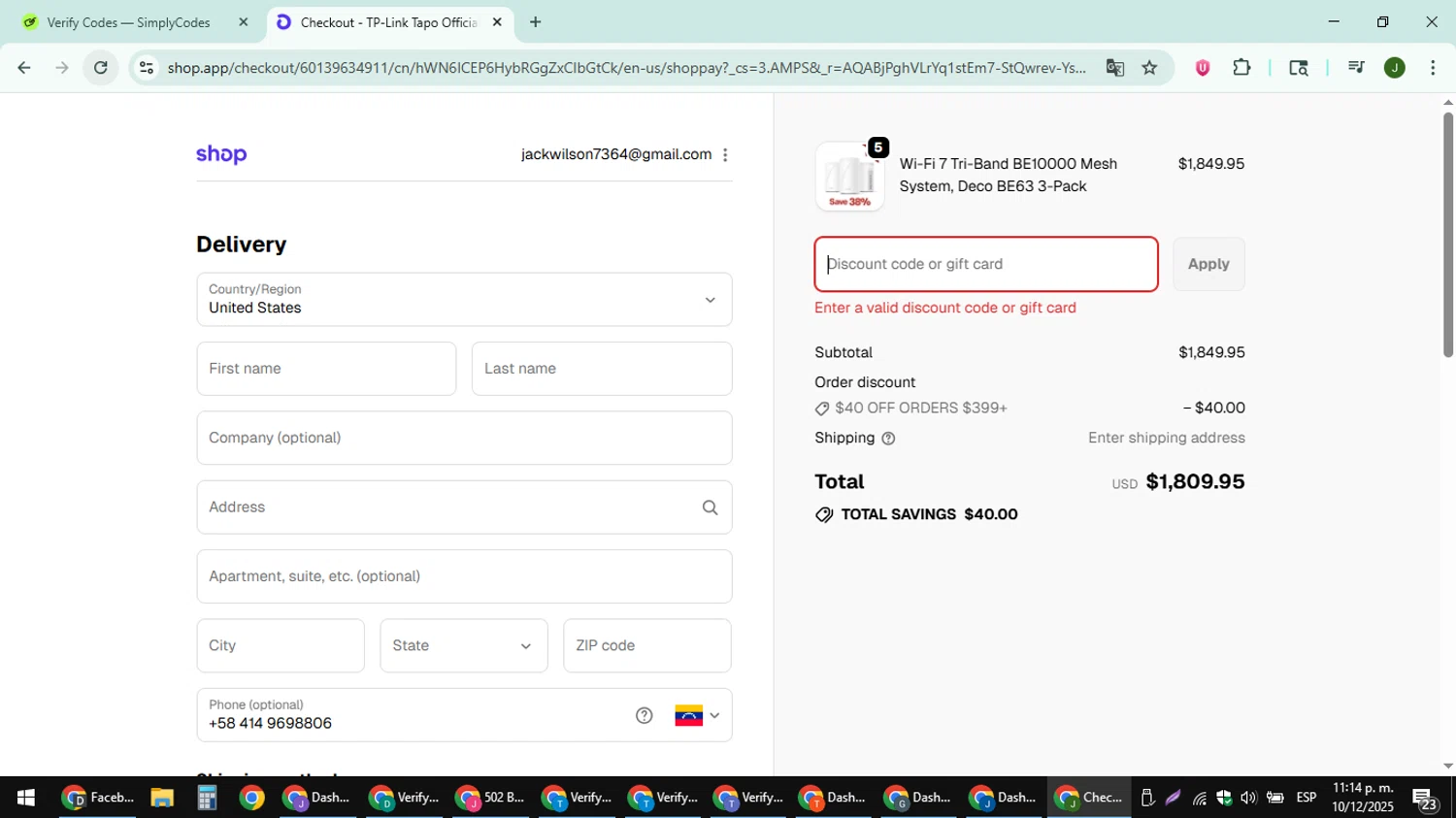Click the Apply discount button
Screen dimensions: 1456x818
pyautogui.click(x=1208, y=265)
